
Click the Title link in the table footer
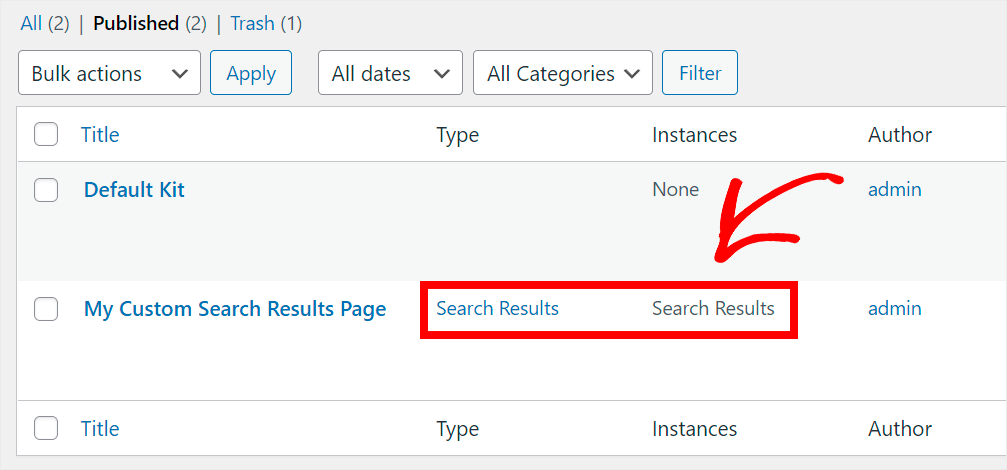[100, 429]
